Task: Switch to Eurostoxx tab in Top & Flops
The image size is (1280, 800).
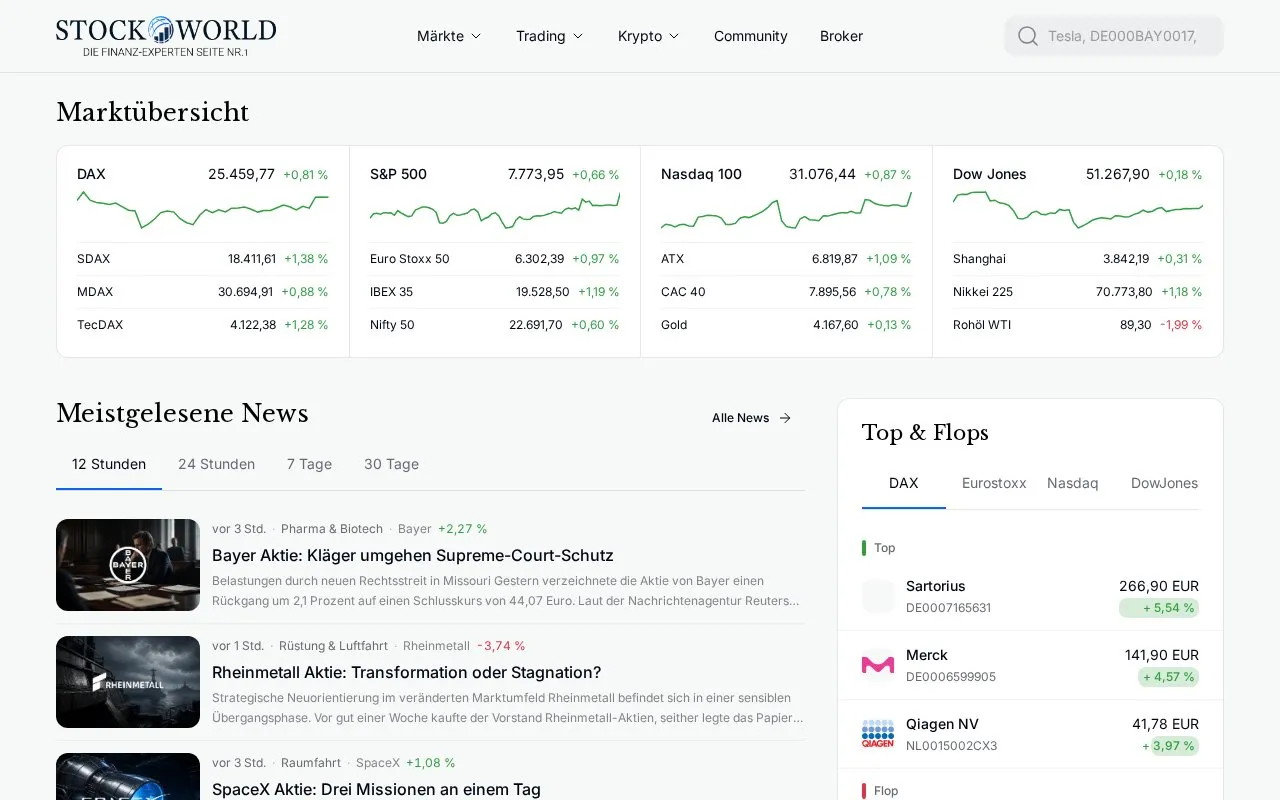Action: coord(994,483)
